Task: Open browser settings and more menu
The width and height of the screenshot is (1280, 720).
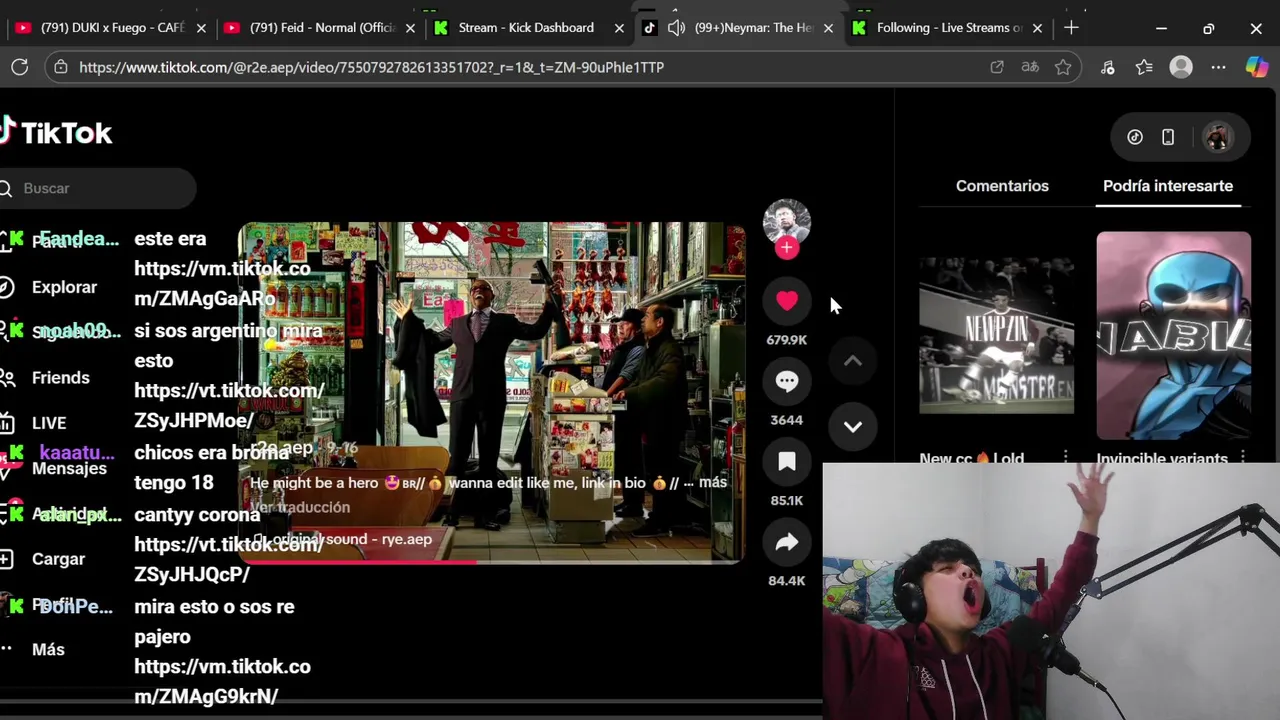Action: [x=1218, y=67]
